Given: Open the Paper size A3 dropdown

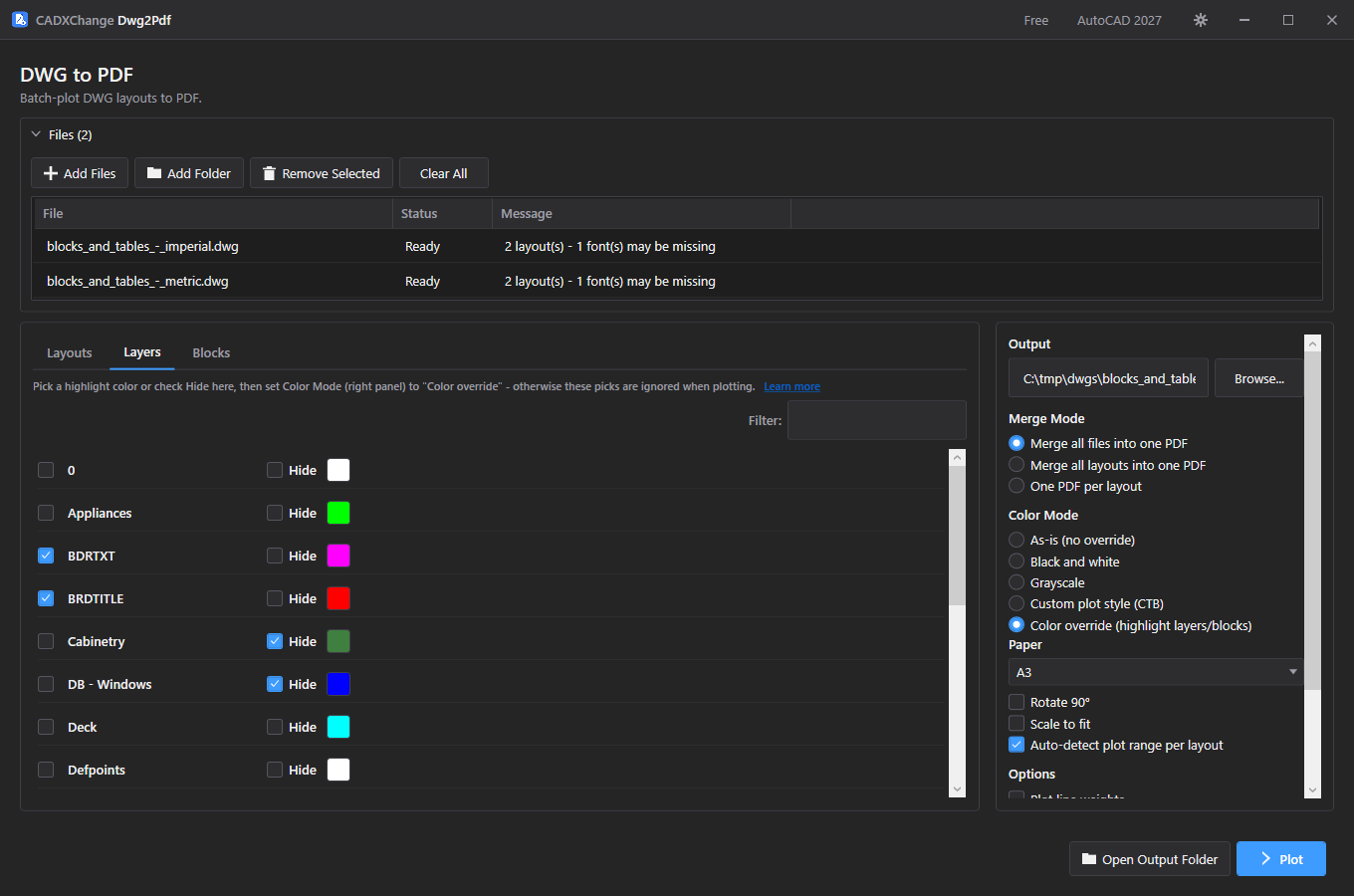Looking at the screenshot, I should coord(1156,672).
